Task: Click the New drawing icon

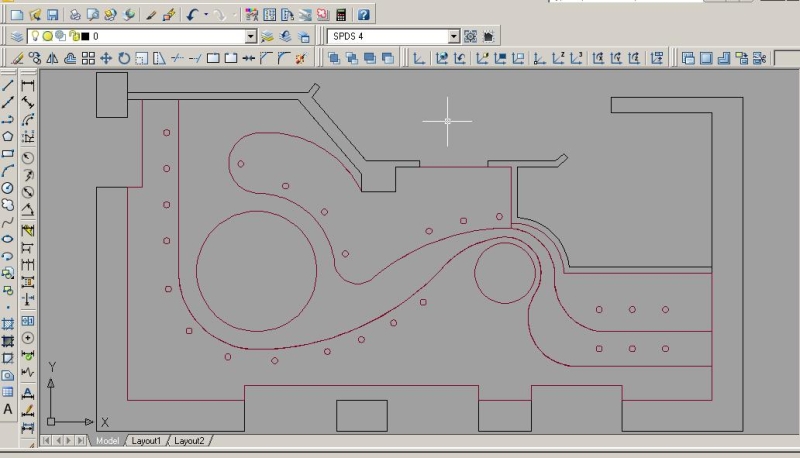Action: click(x=17, y=15)
